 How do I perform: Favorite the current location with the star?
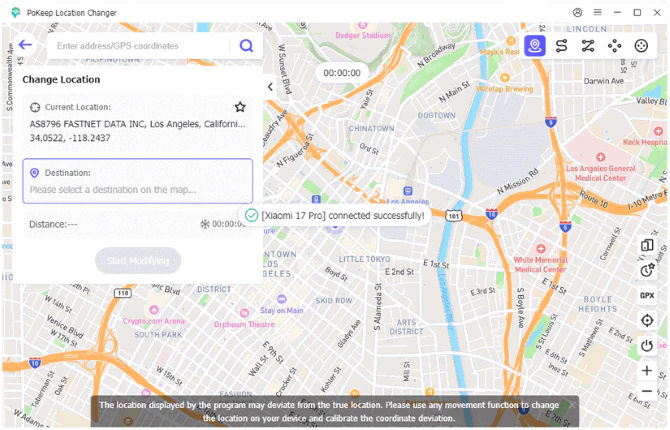[240, 107]
